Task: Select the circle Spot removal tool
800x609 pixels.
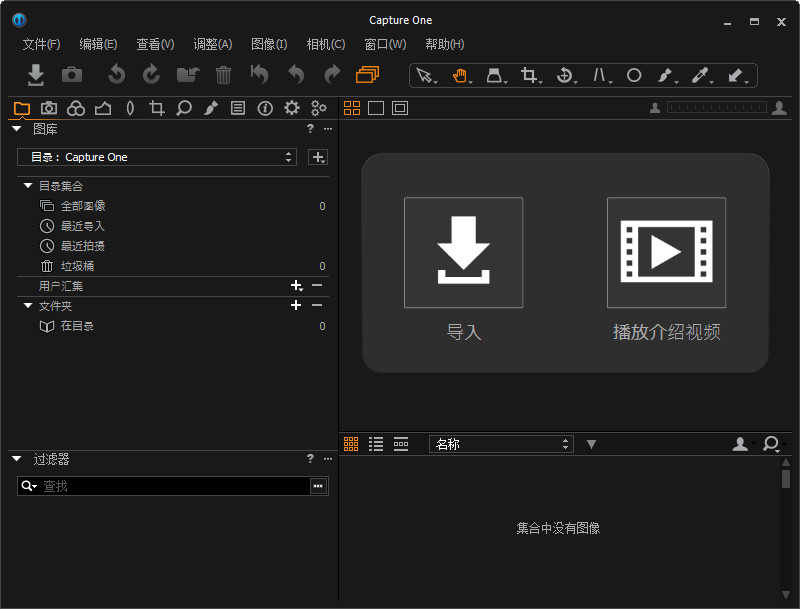Action: 634,75
